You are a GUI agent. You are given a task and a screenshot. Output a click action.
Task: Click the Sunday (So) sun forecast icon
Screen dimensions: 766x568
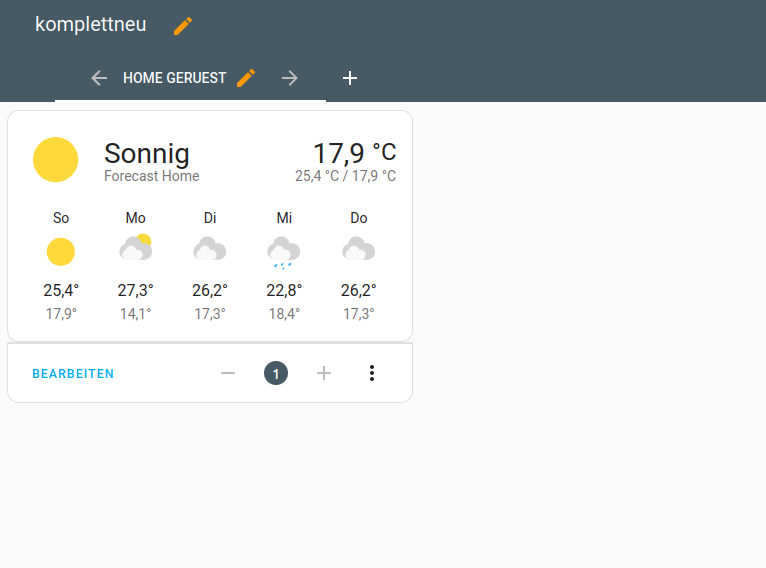pyautogui.click(x=61, y=251)
